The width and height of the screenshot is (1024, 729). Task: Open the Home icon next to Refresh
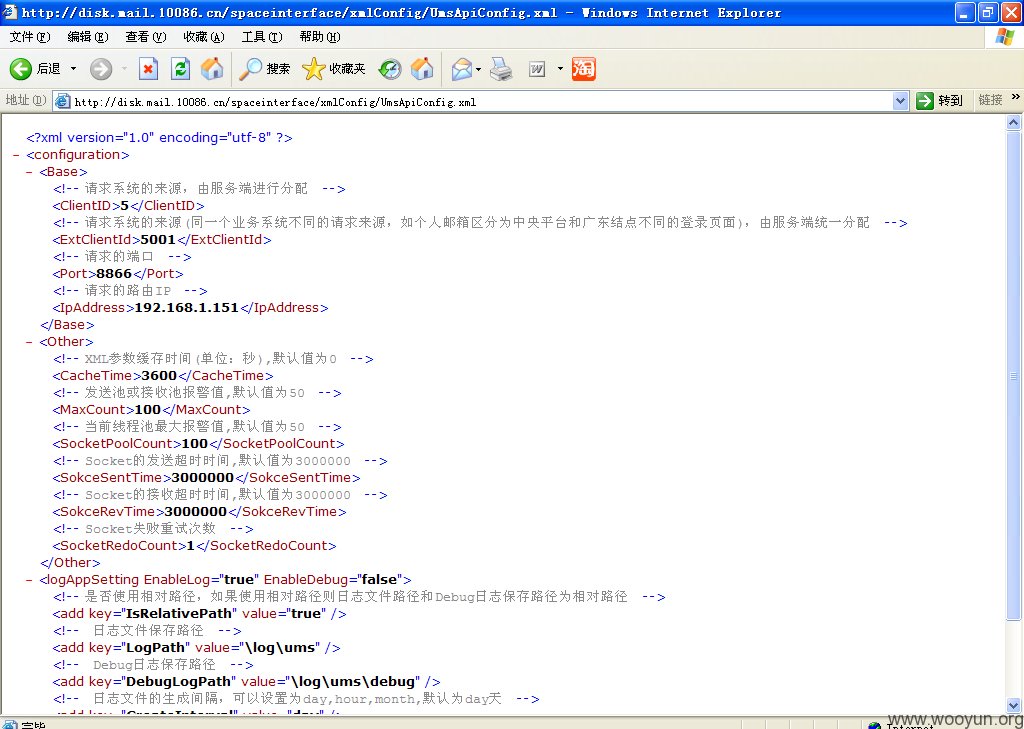212,69
